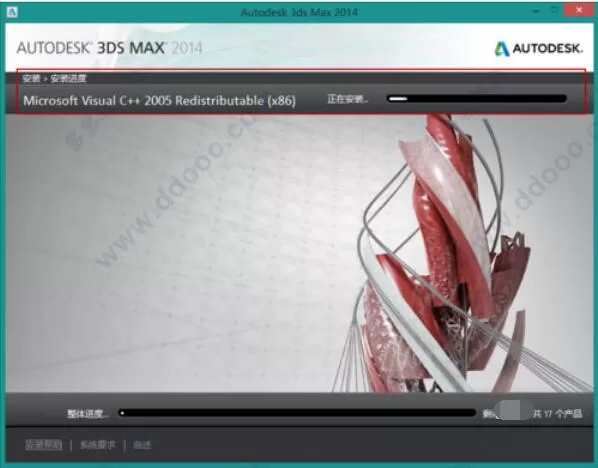
Task: Open the 安装帮助 link
Action: tap(43, 445)
